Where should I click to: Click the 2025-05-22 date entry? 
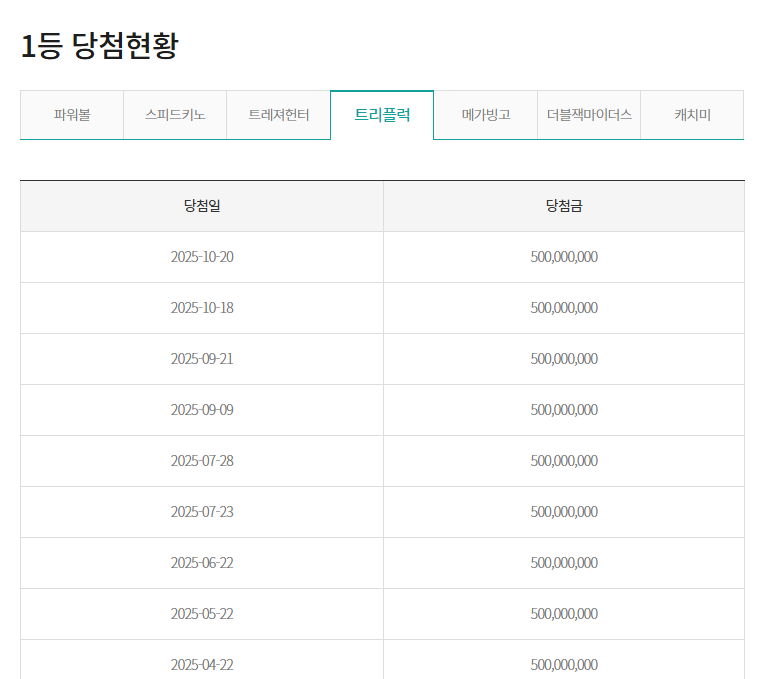point(202,614)
